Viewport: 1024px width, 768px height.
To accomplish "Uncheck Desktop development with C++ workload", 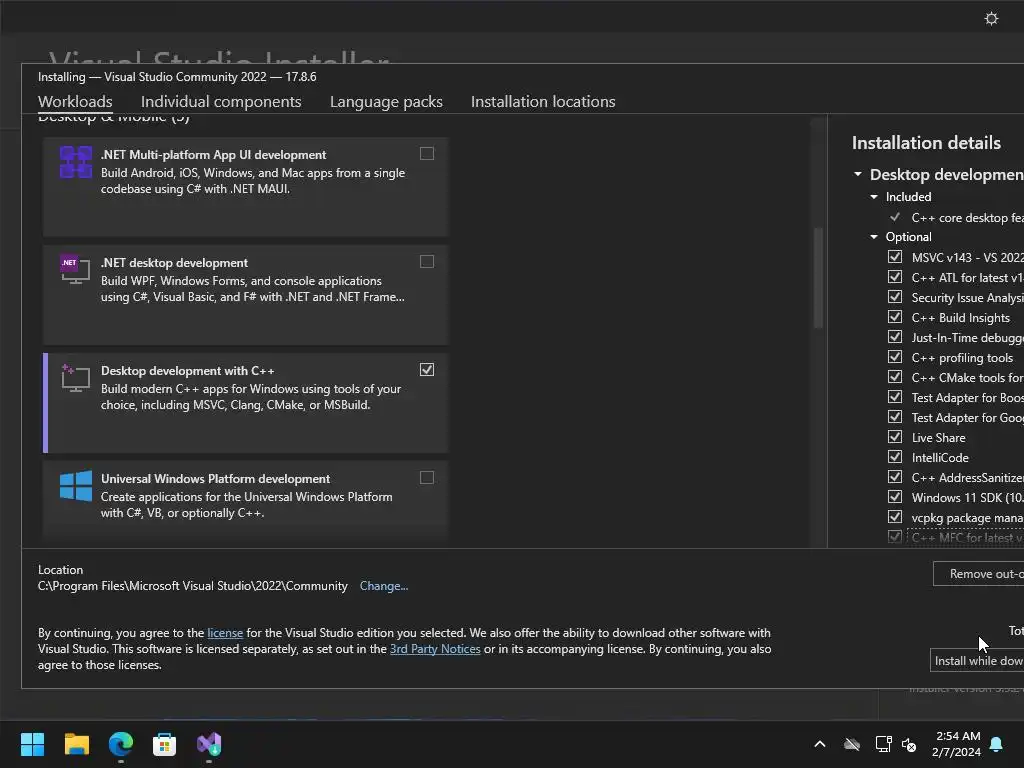I will coord(426,370).
